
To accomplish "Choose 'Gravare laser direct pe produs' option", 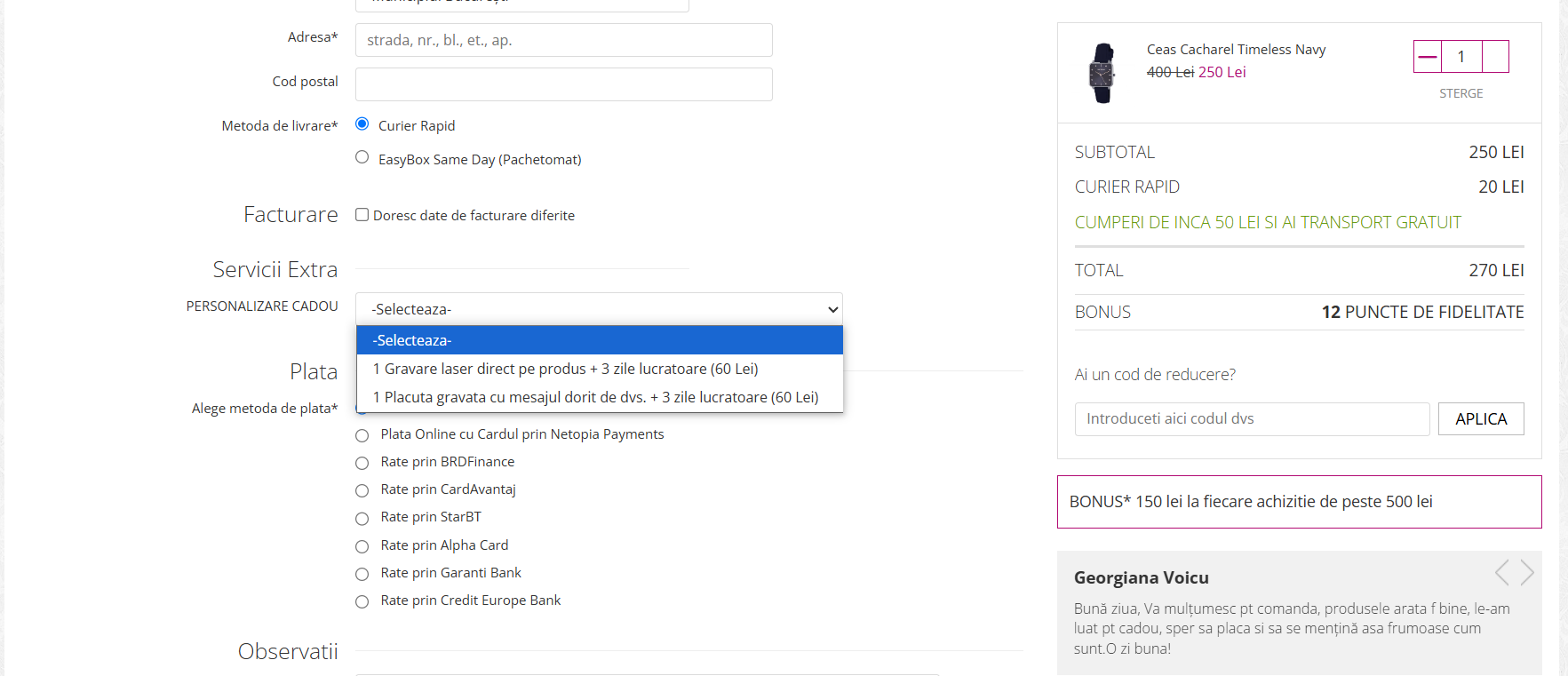I will 565,369.
